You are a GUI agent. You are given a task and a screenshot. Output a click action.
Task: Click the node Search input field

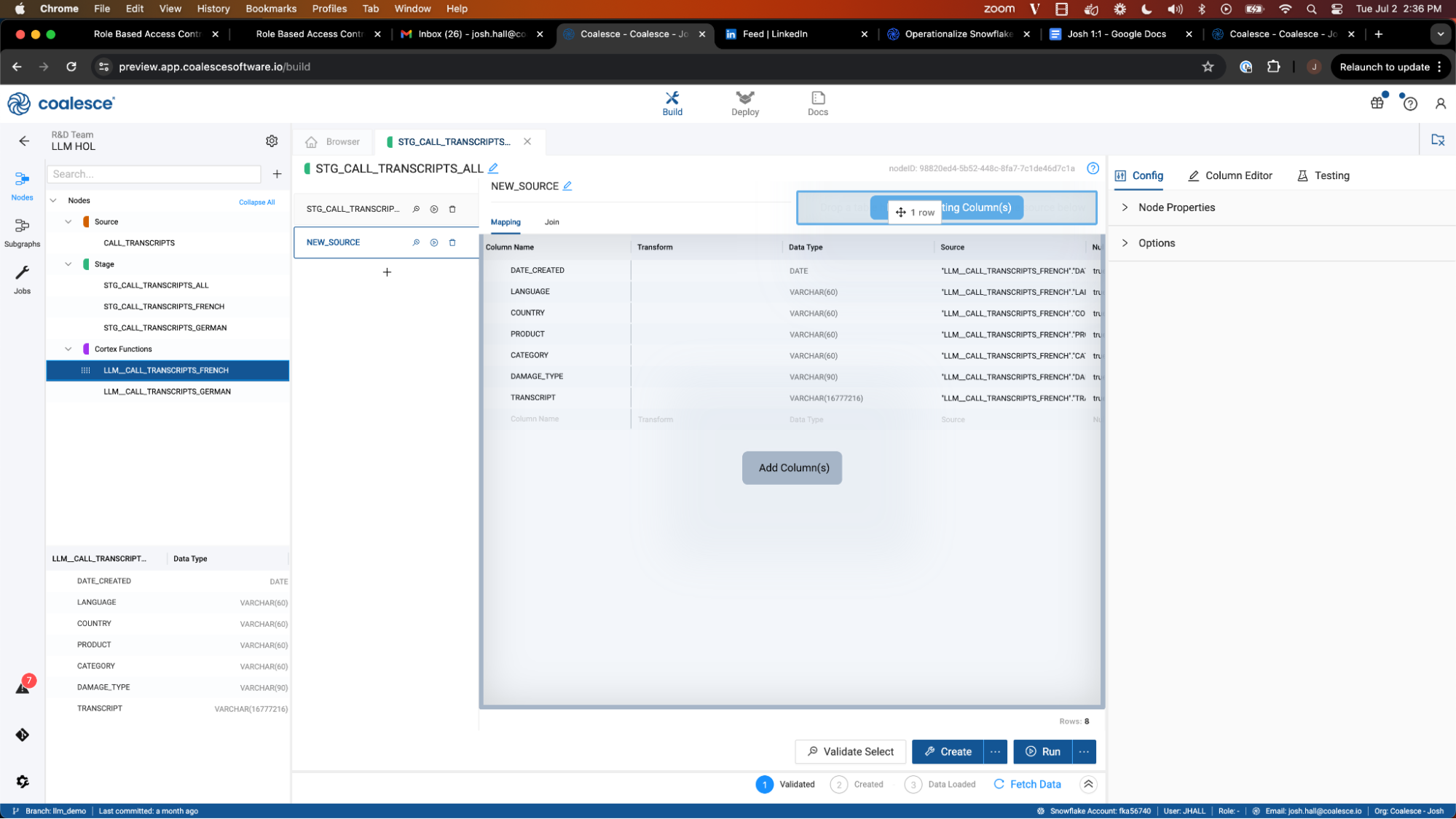point(154,174)
